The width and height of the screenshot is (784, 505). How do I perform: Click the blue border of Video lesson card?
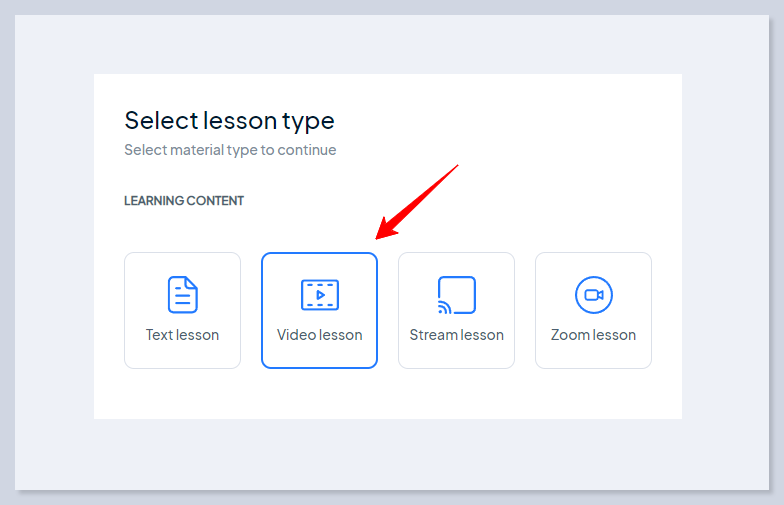pos(262,310)
